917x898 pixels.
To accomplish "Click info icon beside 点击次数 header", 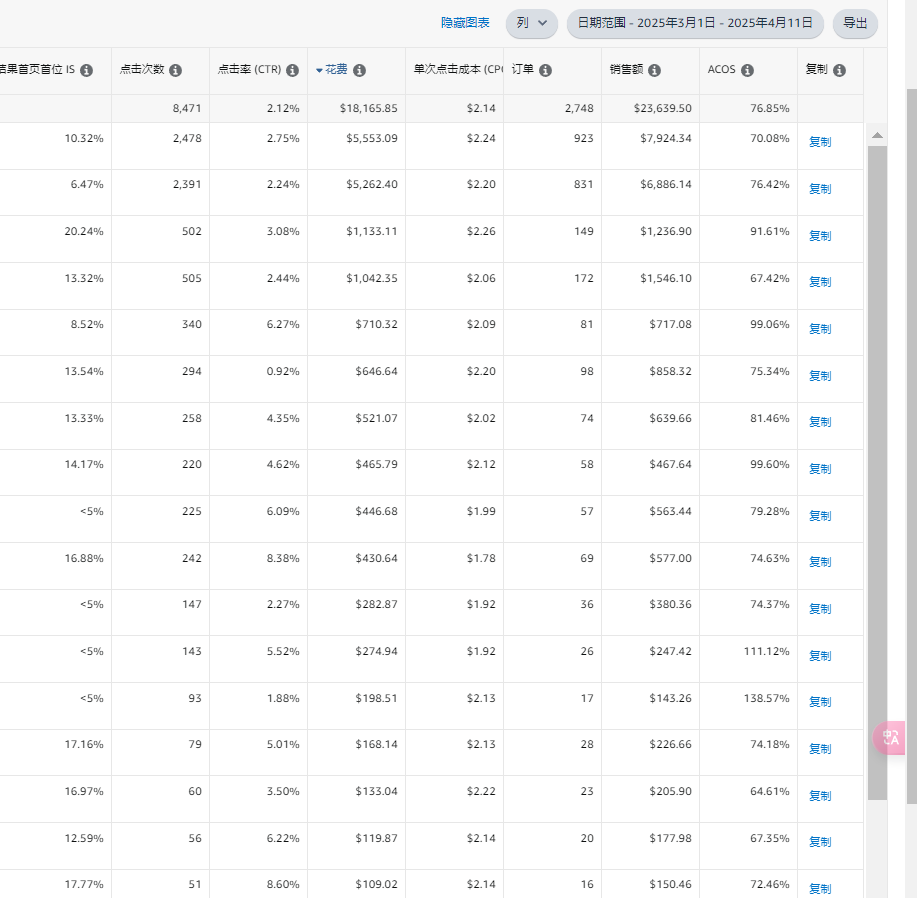I will [175, 70].
